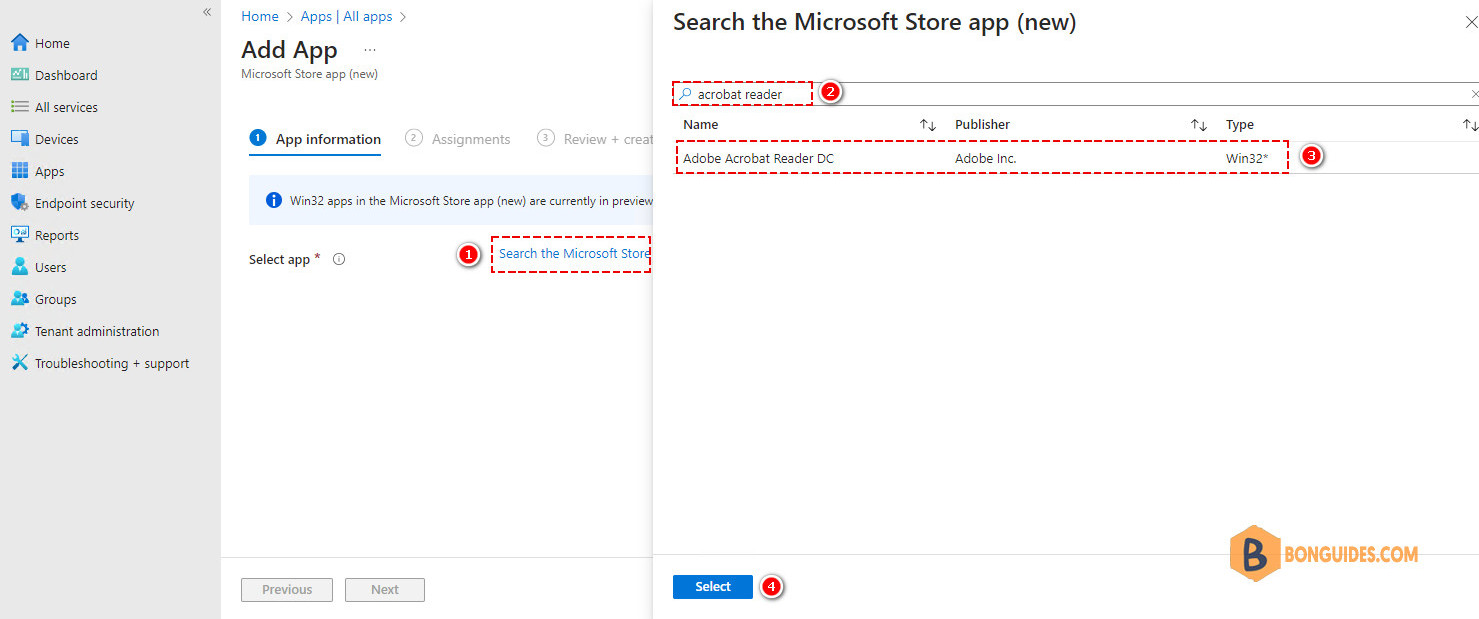
Task: Click the Reports icon in the sidebar
Action: pyautogui.click(x=19, y=235)
